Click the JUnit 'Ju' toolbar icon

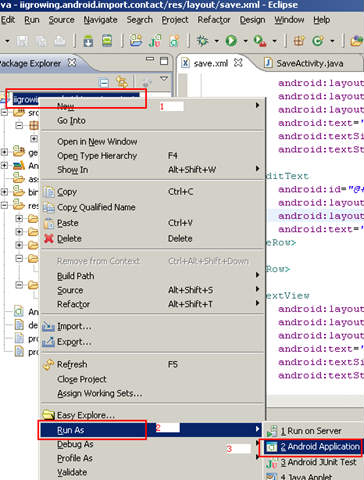click(155, 41)
